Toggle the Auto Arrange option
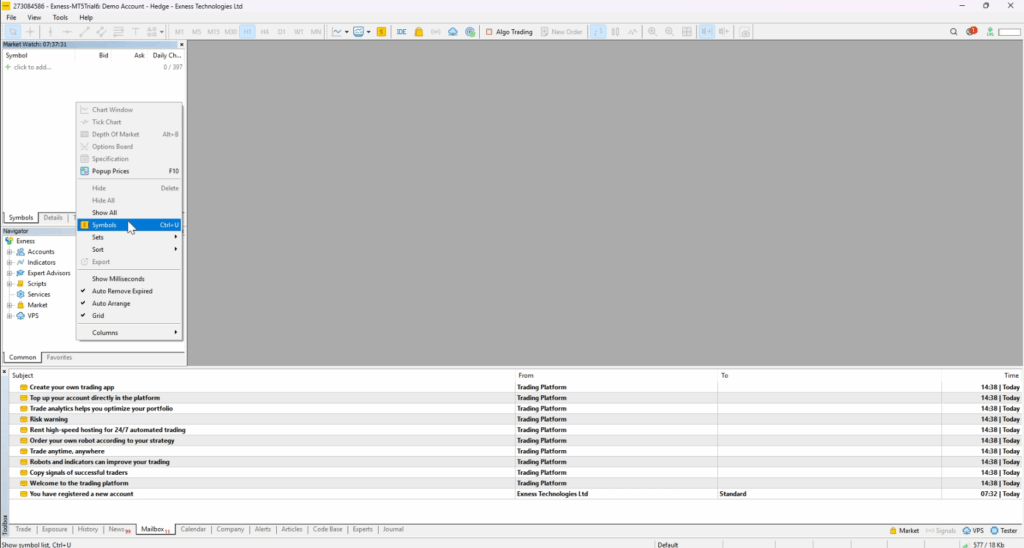 click(111, 303)
